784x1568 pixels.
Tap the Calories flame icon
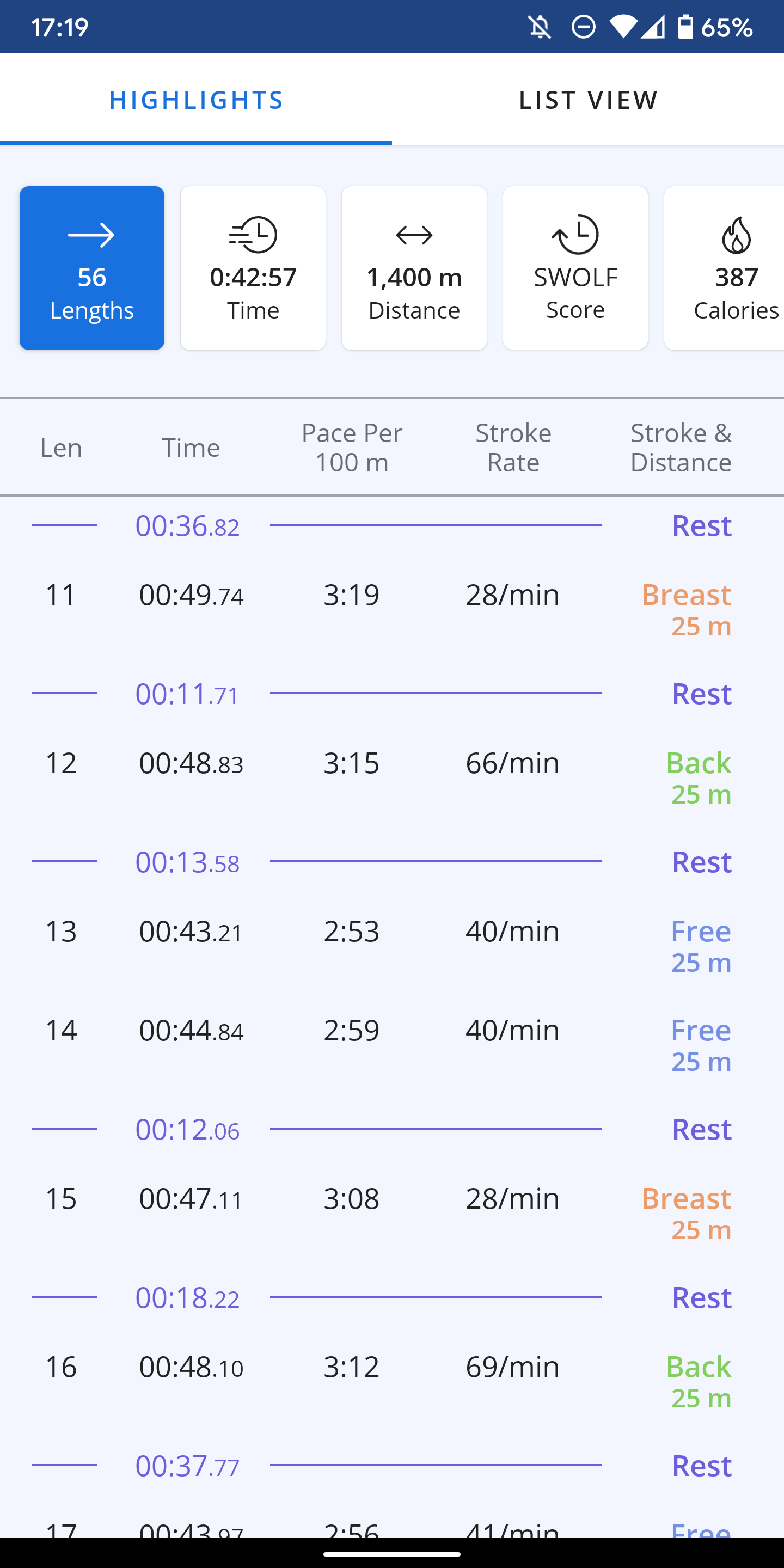coord(737,235)
